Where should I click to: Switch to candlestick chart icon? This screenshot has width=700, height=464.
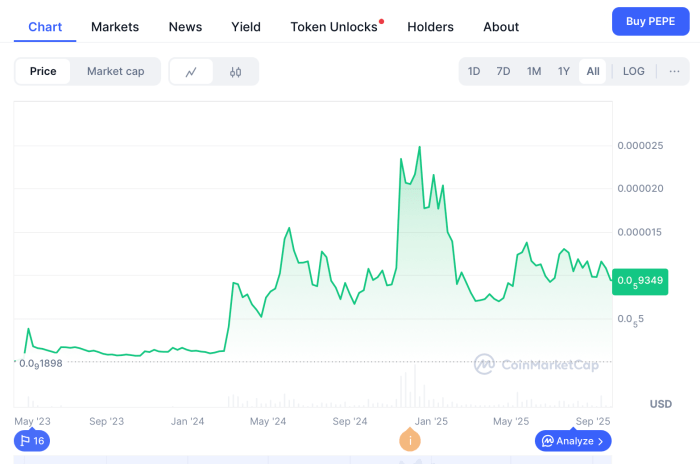(x=236, y=72)
